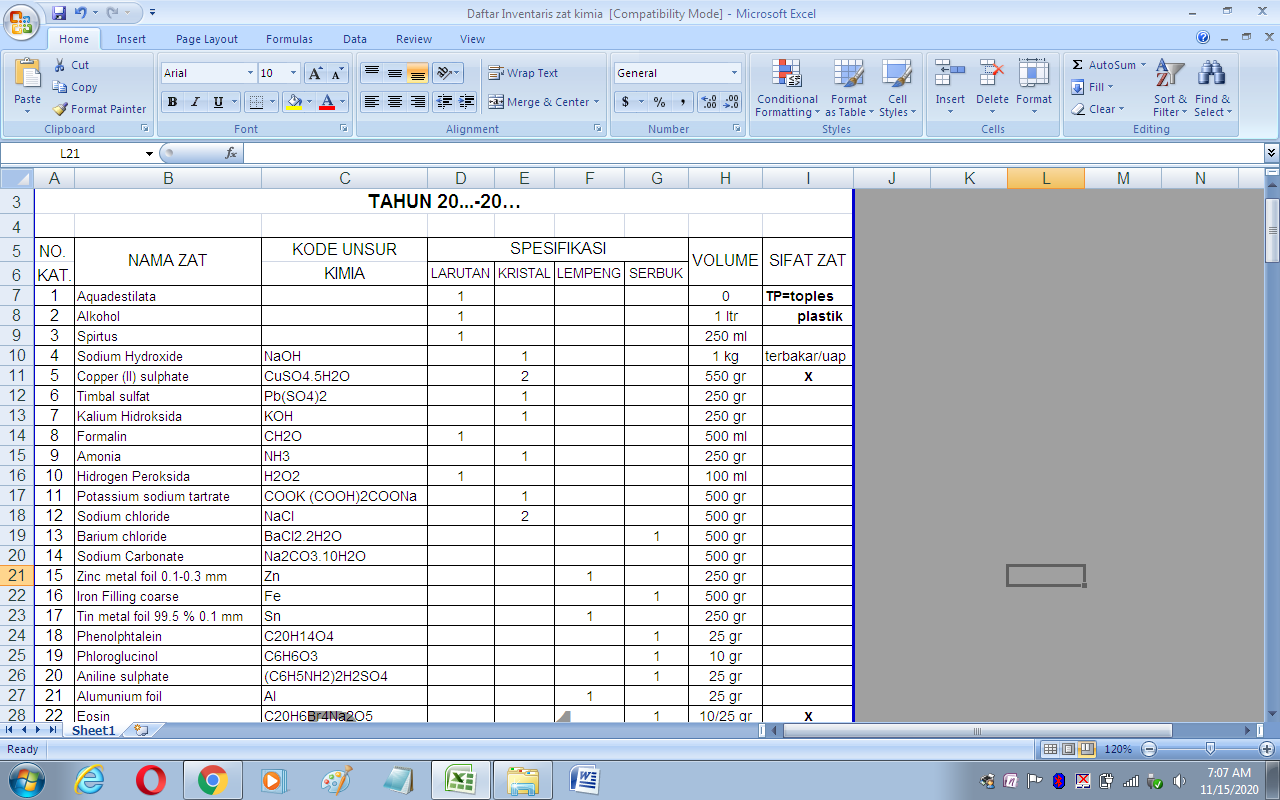Expand the AutoSum dropdown arrow
This screenshot has width=1280, height=800.
1143,65
